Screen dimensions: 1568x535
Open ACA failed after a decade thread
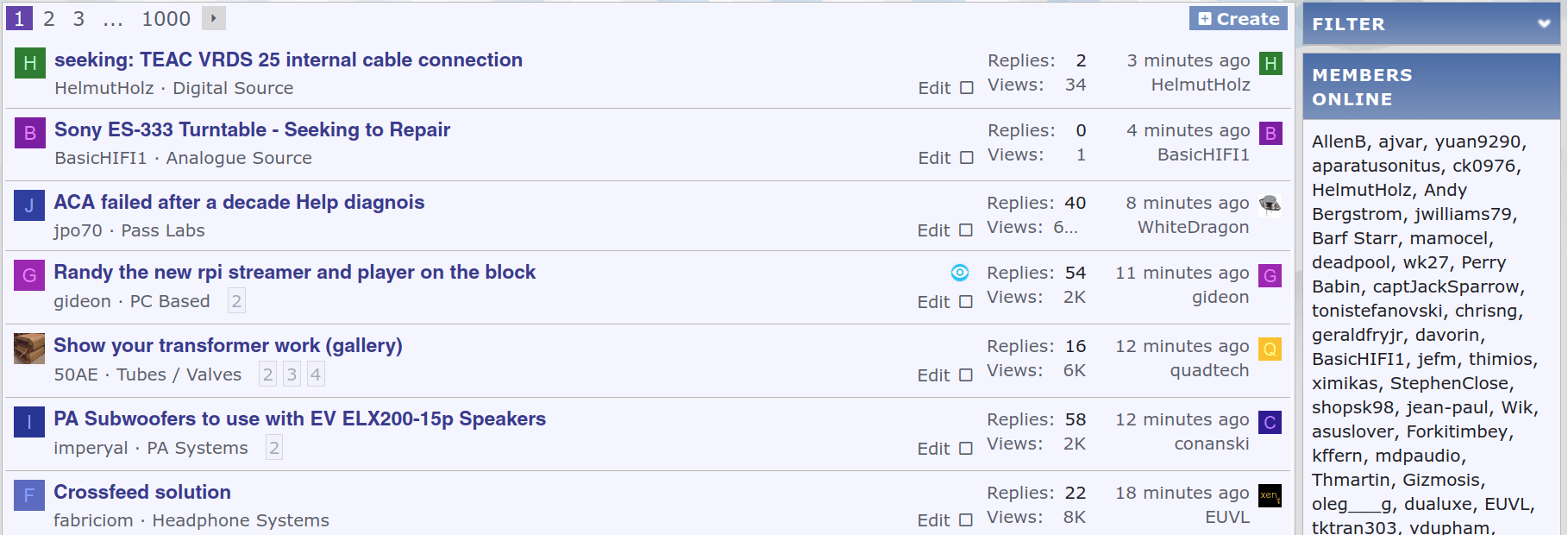click(239, 202)
